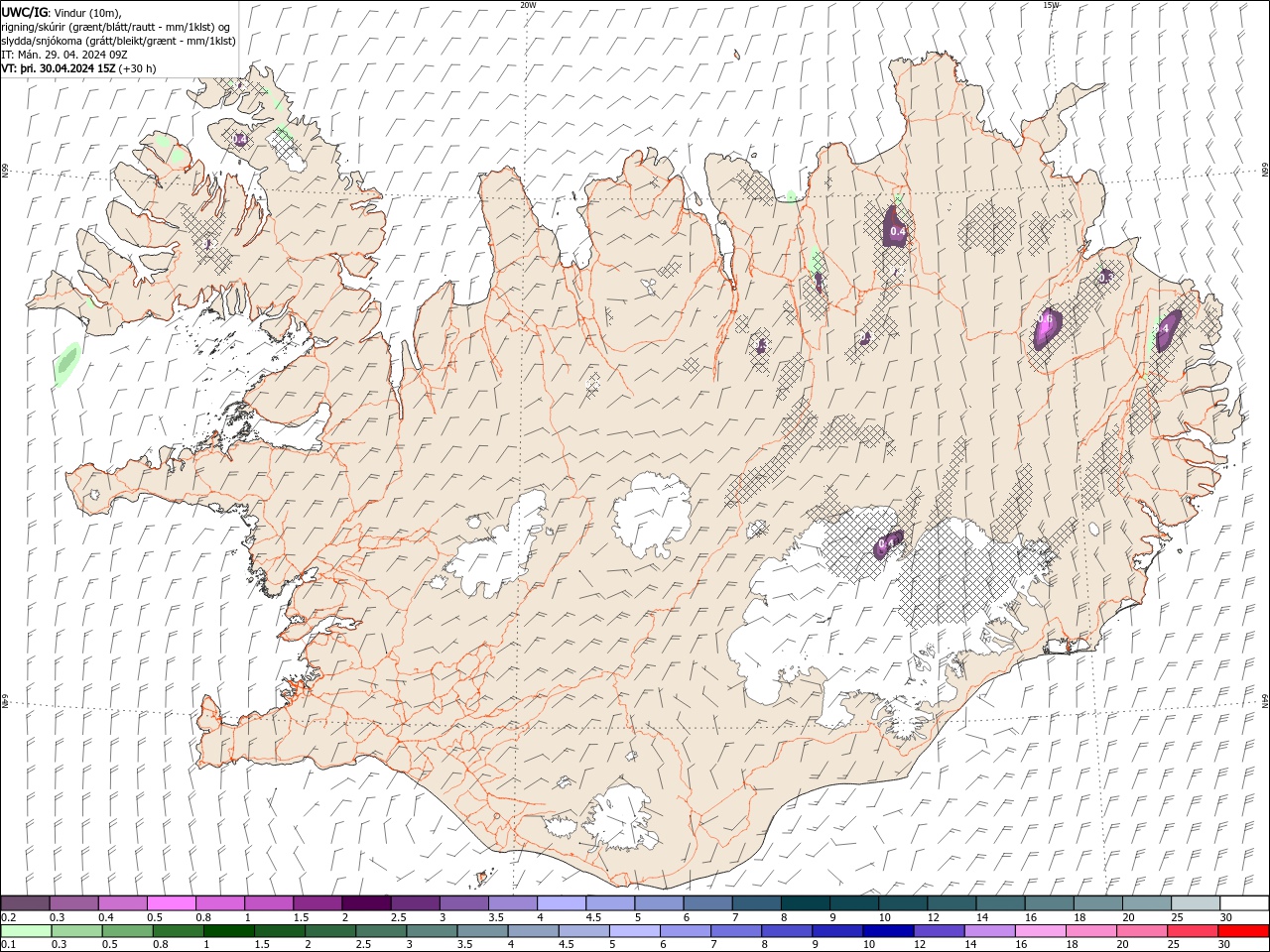Click the light pink rain swatch at value 16
Viewport: 1270px width, 952px height.
click(1040, 931)
